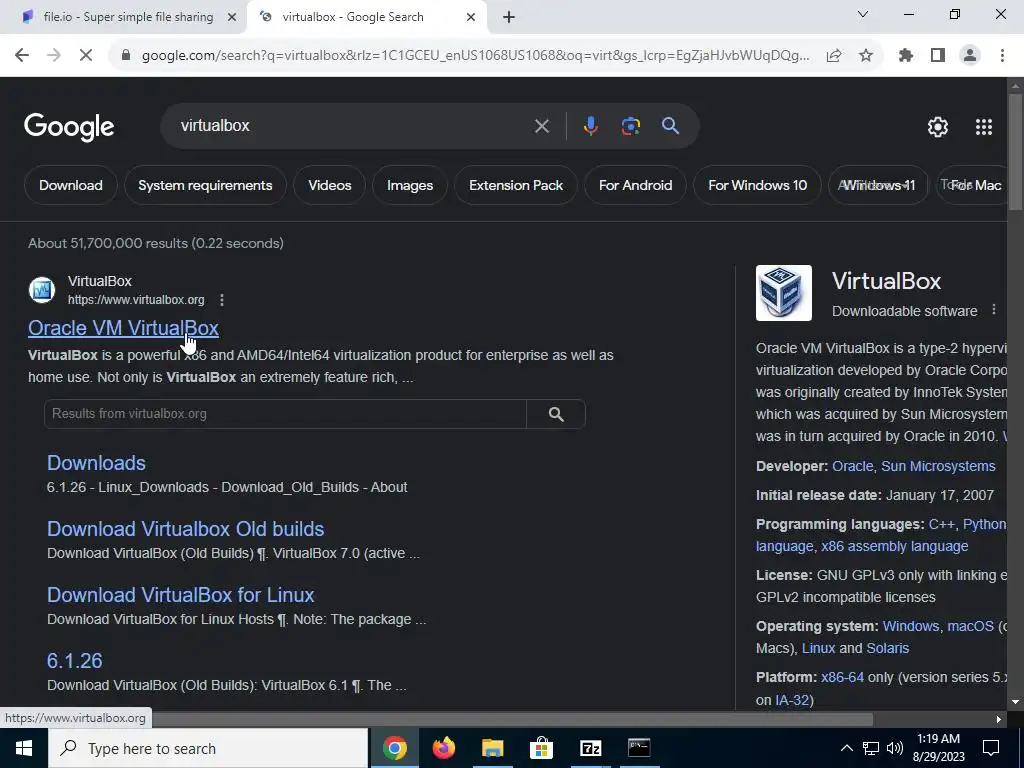The height and width of the screenshot is (768, 1024).
Task: Open File Explorer from the taskbar
Action: coord(493,748)
